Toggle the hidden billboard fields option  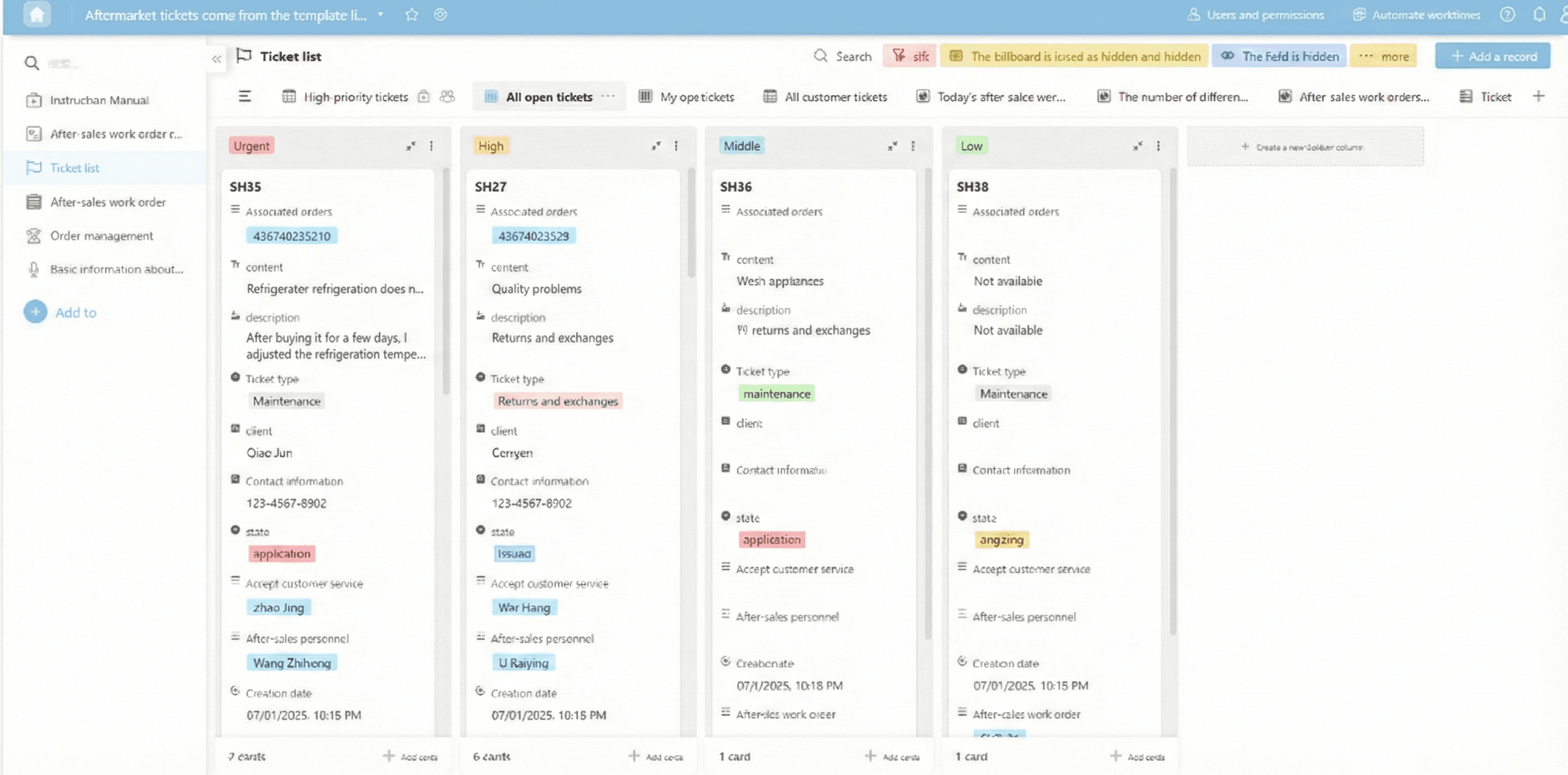1074,56
